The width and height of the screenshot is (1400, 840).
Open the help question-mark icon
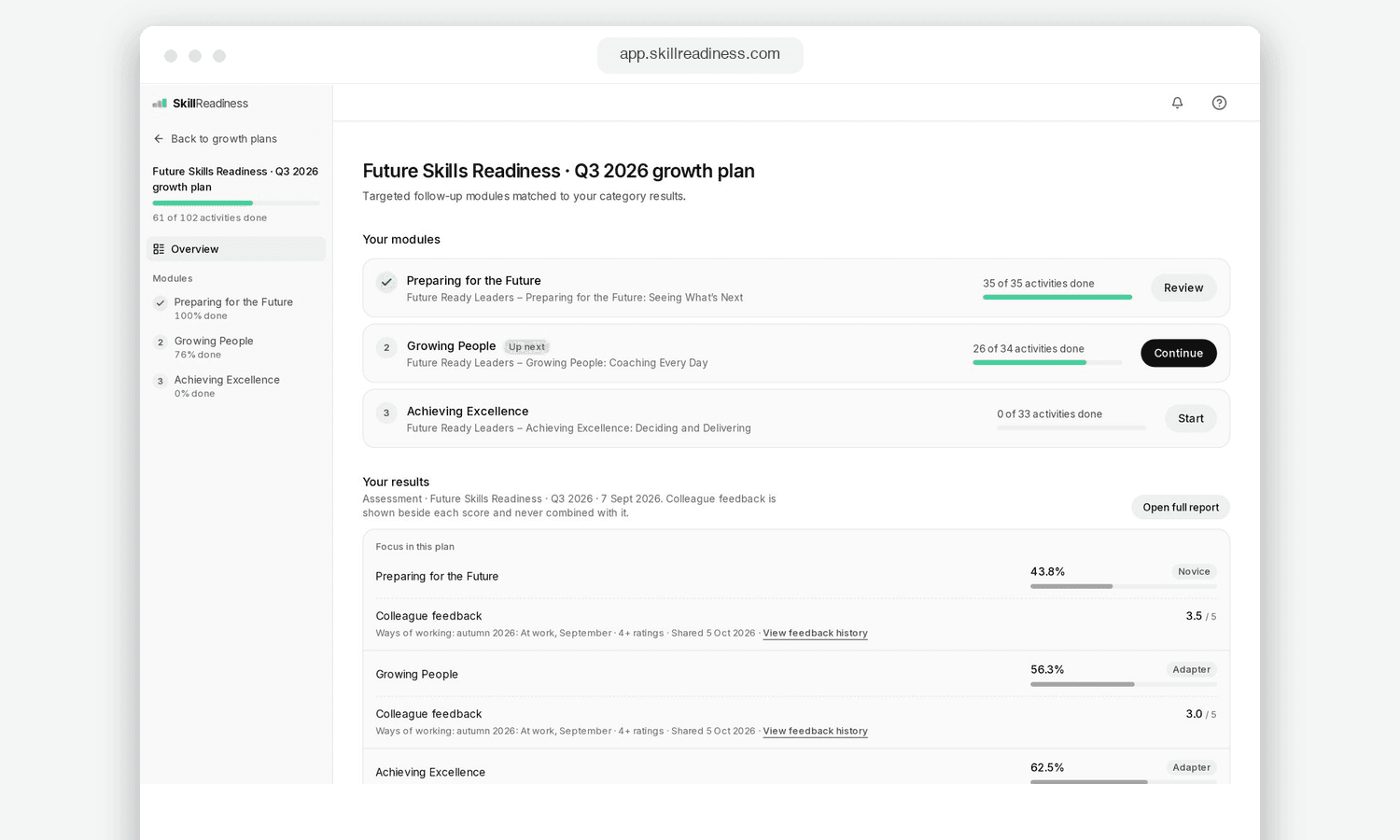pos(1219,103)
